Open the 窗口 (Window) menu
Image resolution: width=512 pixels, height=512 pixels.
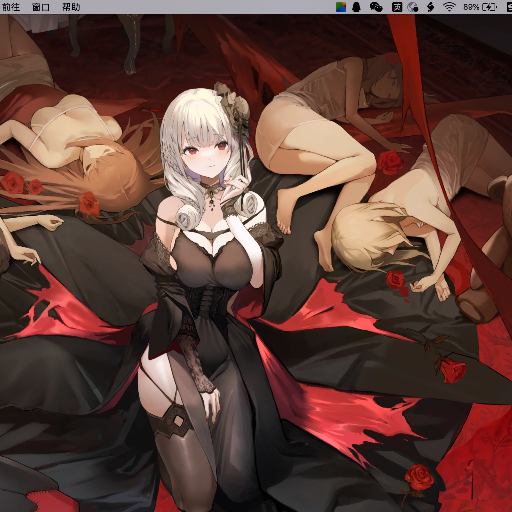click(41, 7)
